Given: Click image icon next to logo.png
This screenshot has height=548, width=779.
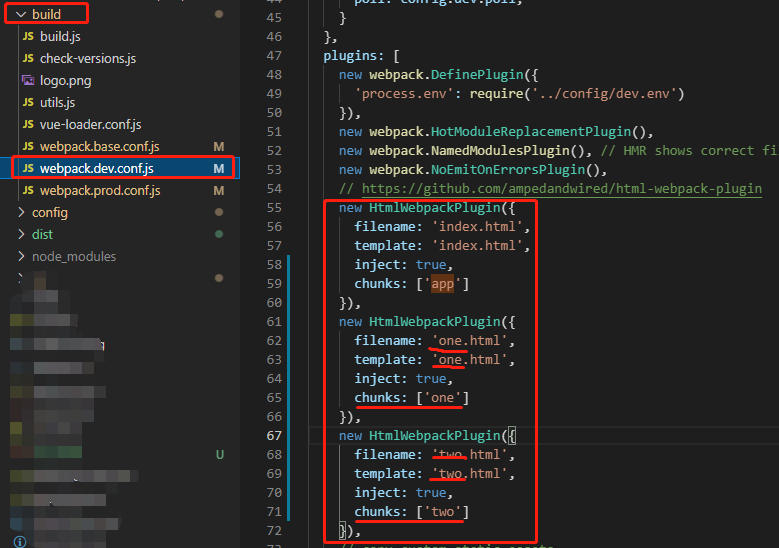Looking at the screenshot, I should (28, 80).
